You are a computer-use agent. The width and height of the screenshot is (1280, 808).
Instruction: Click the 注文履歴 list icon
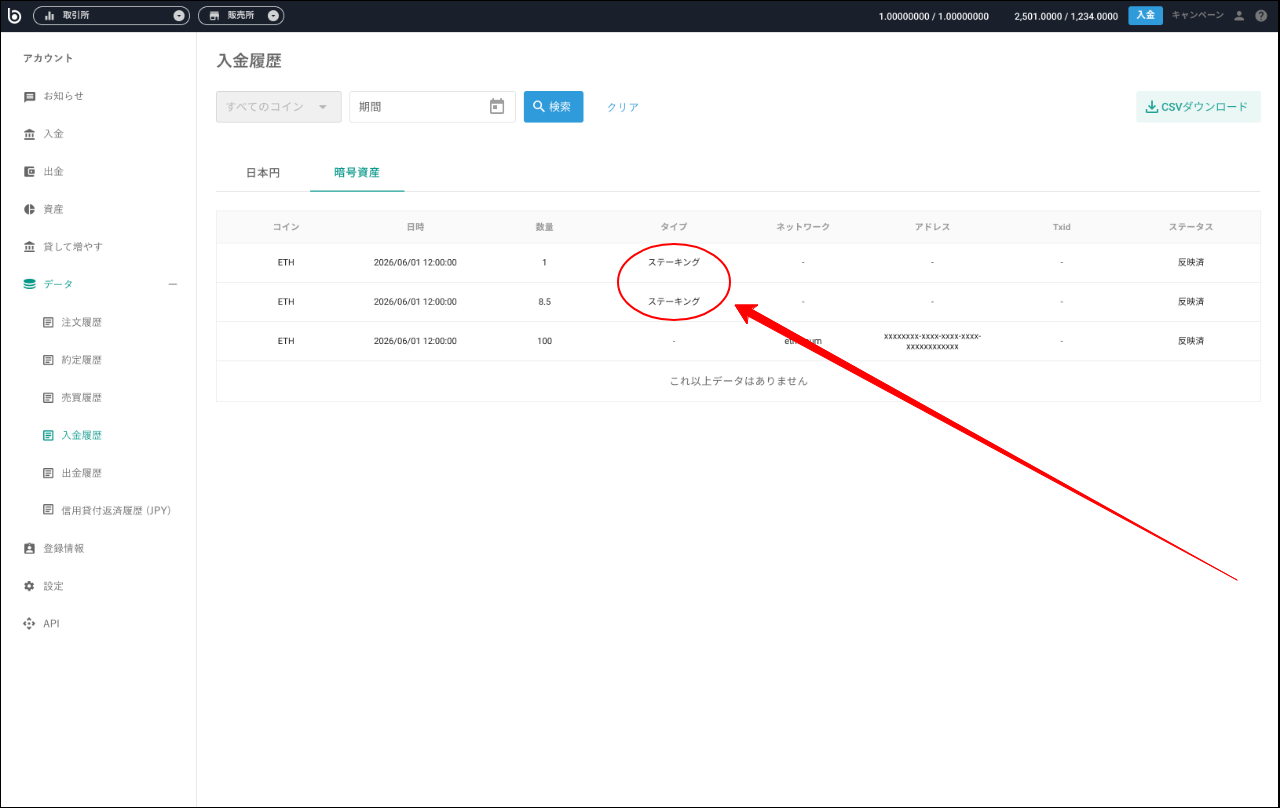pyautogui.click(x=48, y=322)
